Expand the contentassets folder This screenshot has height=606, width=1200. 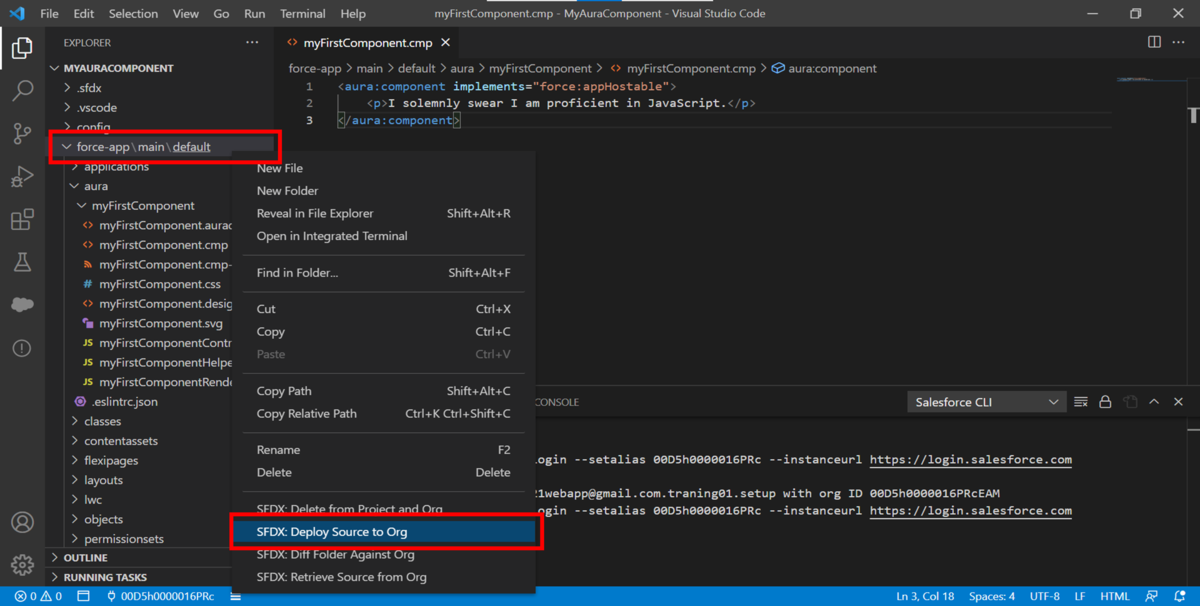pos(120,441)
